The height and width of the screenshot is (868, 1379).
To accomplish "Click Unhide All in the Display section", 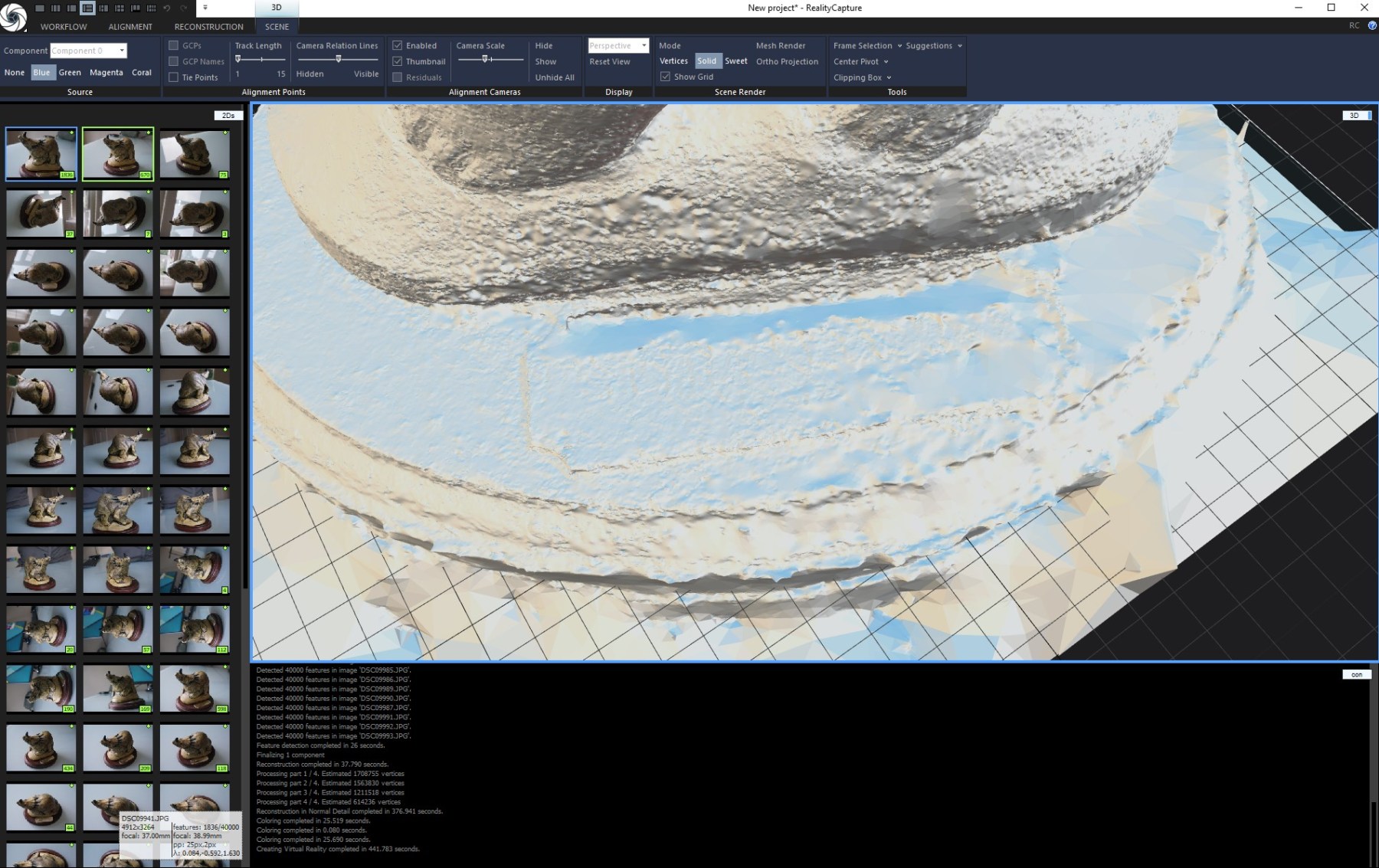I will click(x=553, y=77).
